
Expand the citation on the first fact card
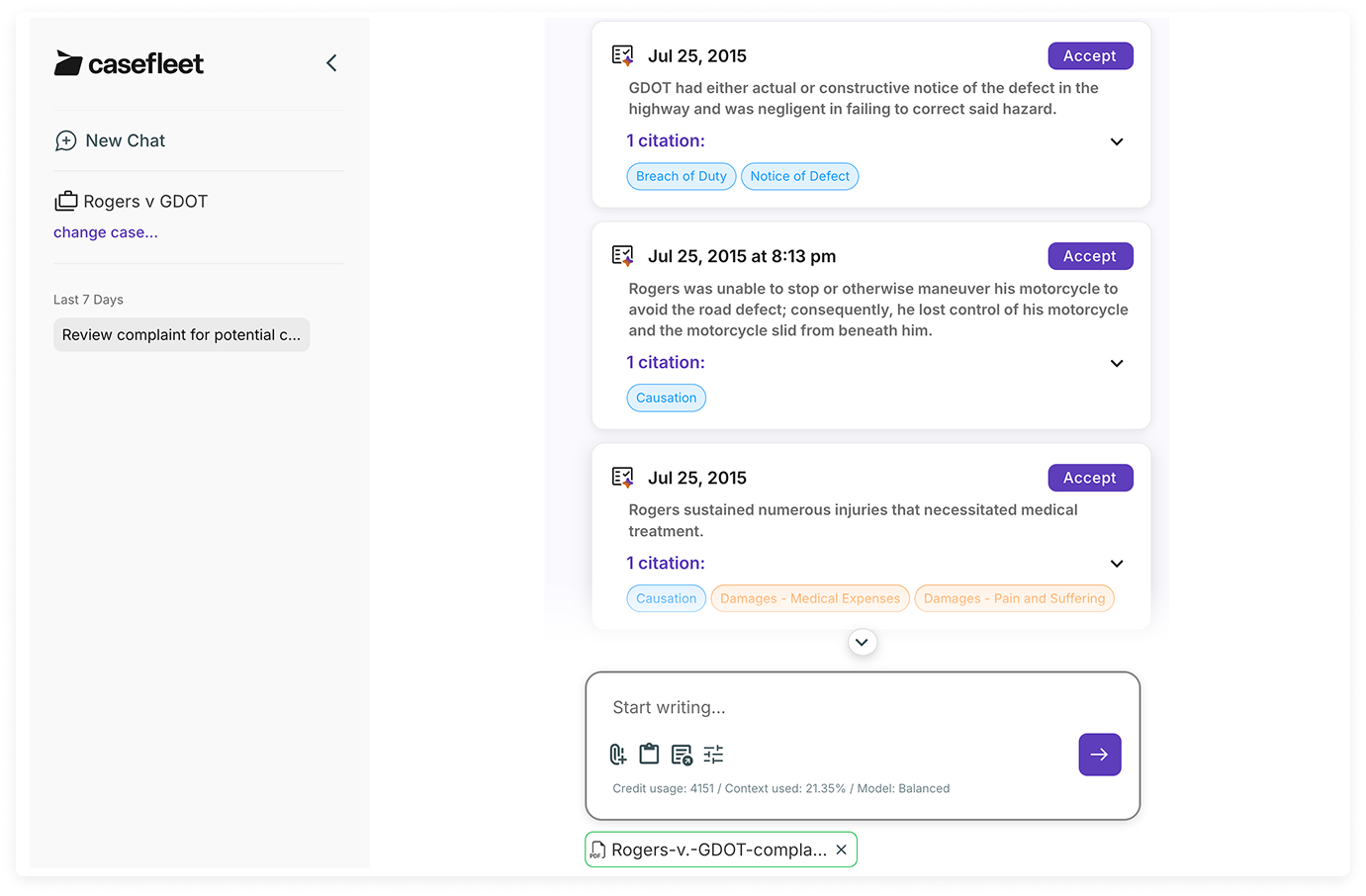(x=1117, y=141)
